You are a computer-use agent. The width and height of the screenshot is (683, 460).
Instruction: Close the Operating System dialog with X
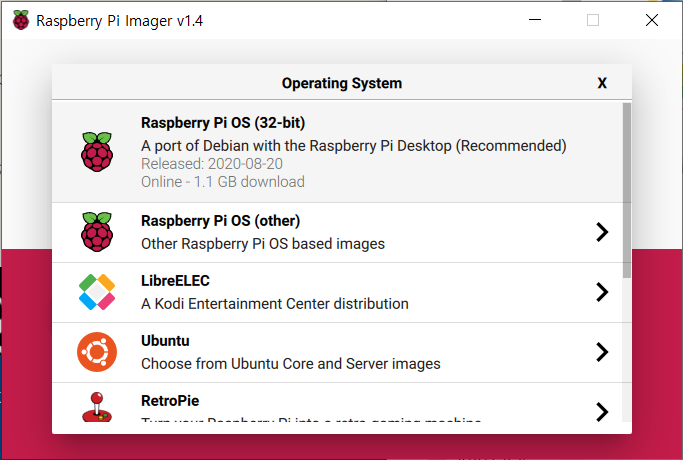[x=602, y=83]
